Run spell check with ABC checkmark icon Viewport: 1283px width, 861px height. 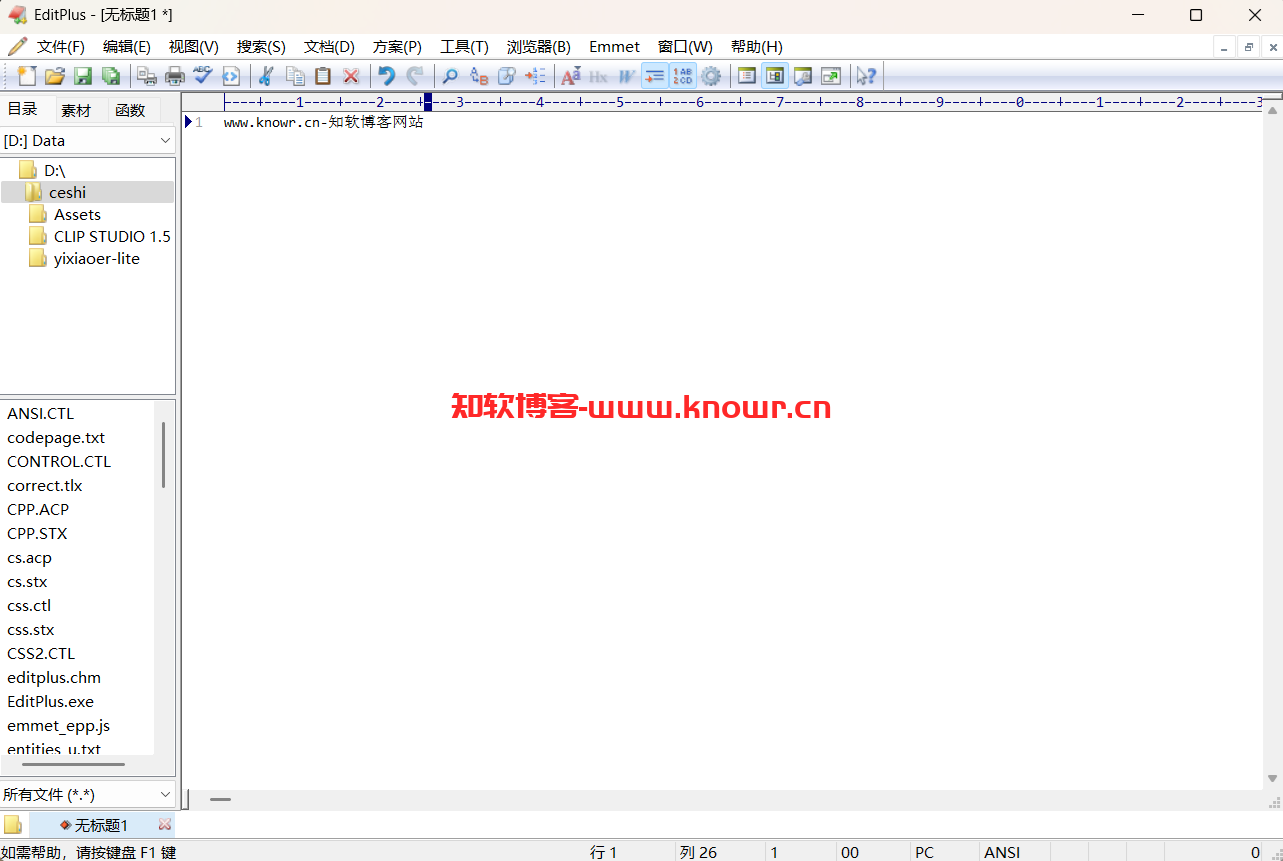click(203, 76)
